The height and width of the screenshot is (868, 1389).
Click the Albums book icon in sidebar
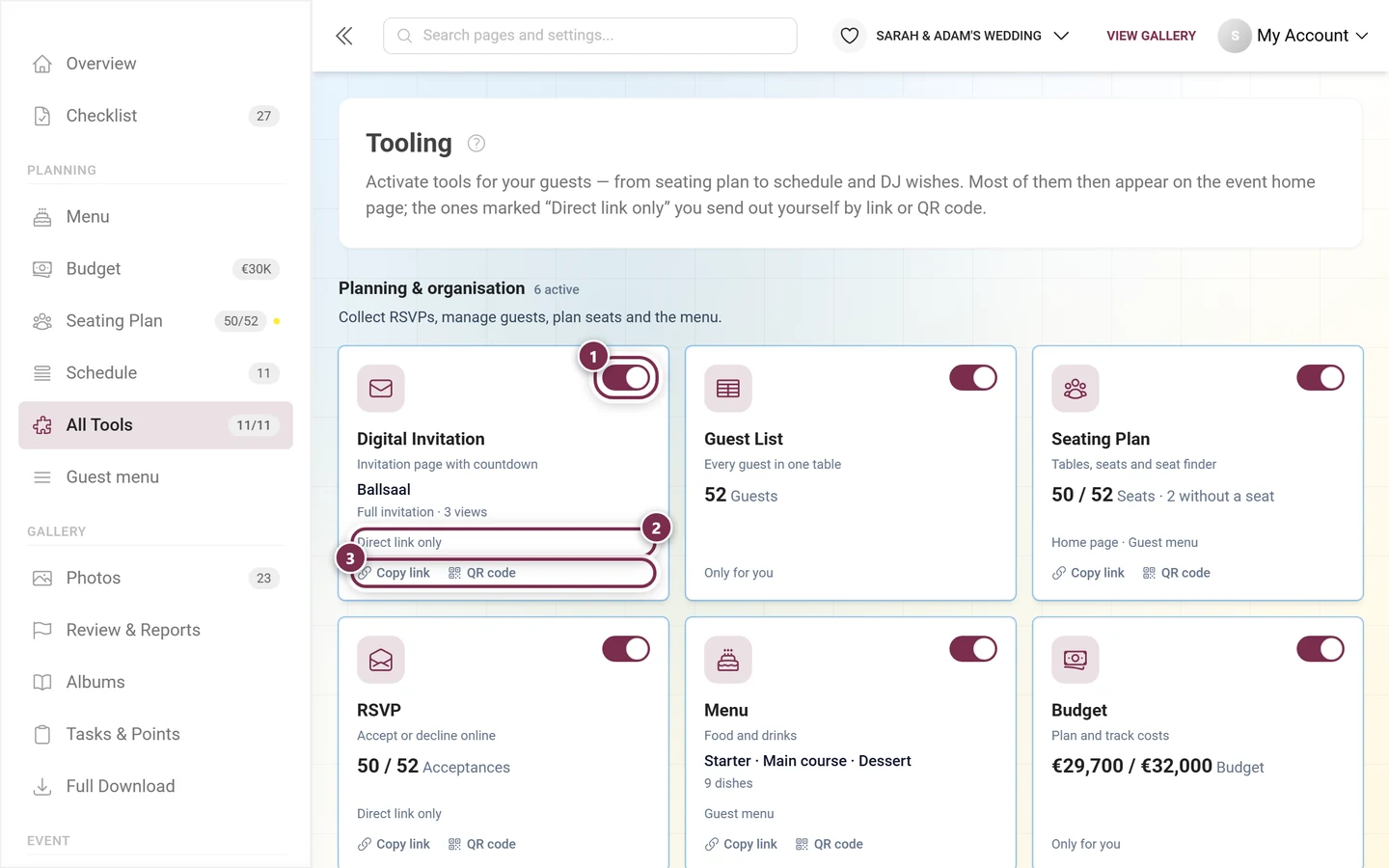coord(42,683)
